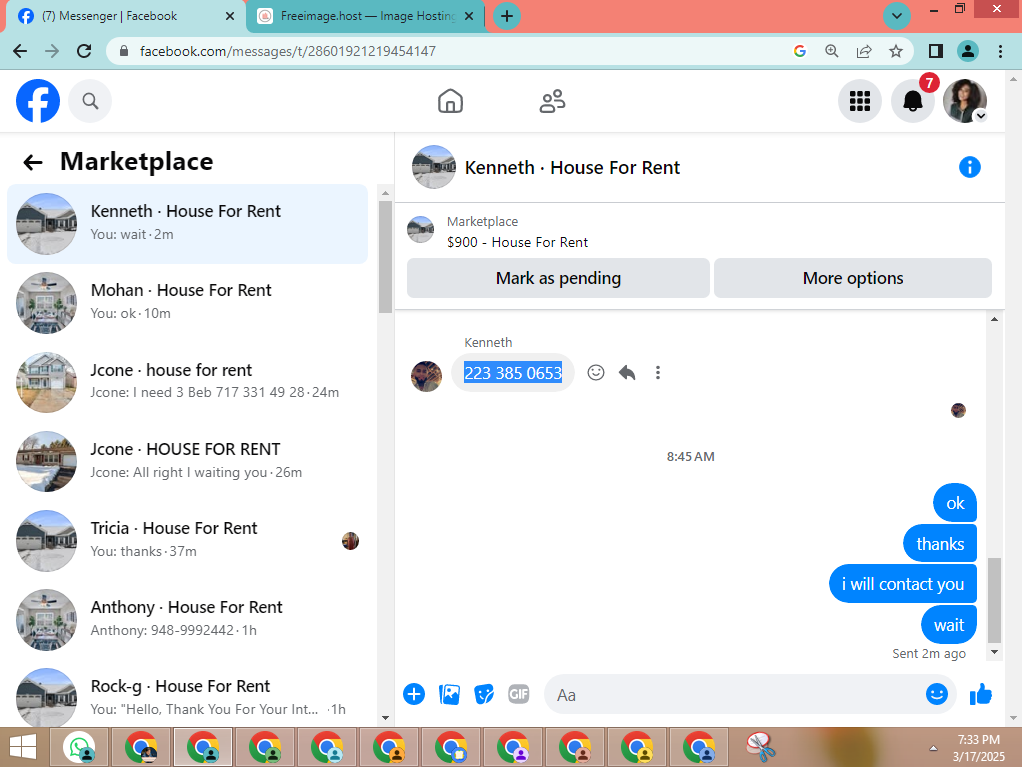The image size is (1022, 767).
Task: Click Kenneth's avatar beside phone number message
Action: [426, 377]
